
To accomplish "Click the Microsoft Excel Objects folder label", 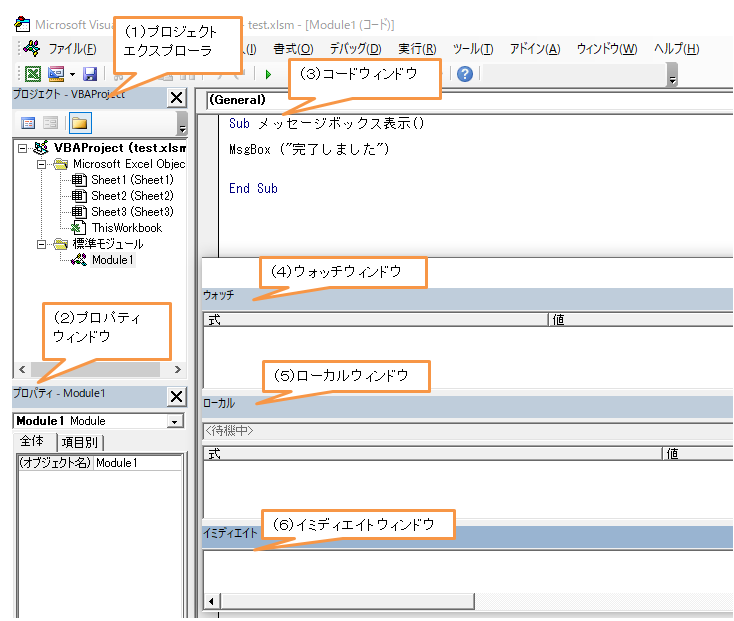I will tap(129, 164).
